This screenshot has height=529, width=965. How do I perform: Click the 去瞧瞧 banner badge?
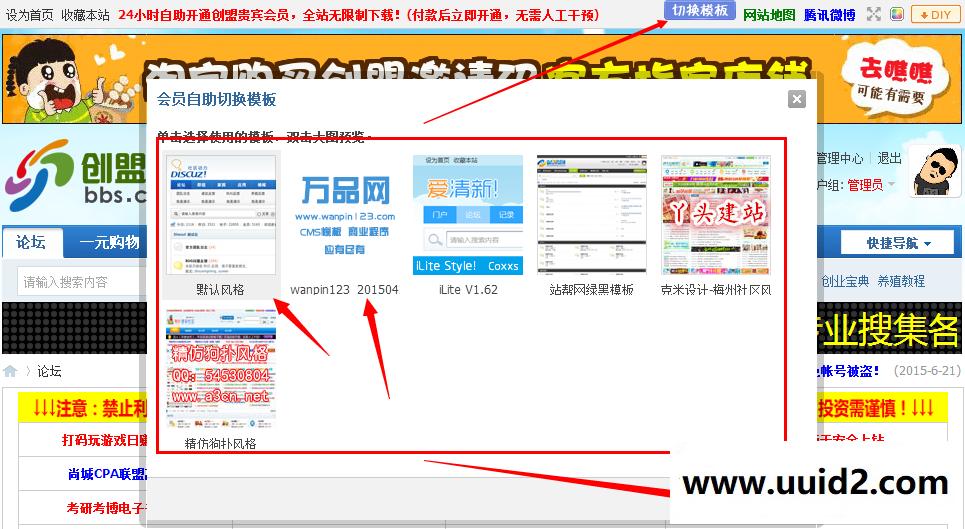pos(895,78)
